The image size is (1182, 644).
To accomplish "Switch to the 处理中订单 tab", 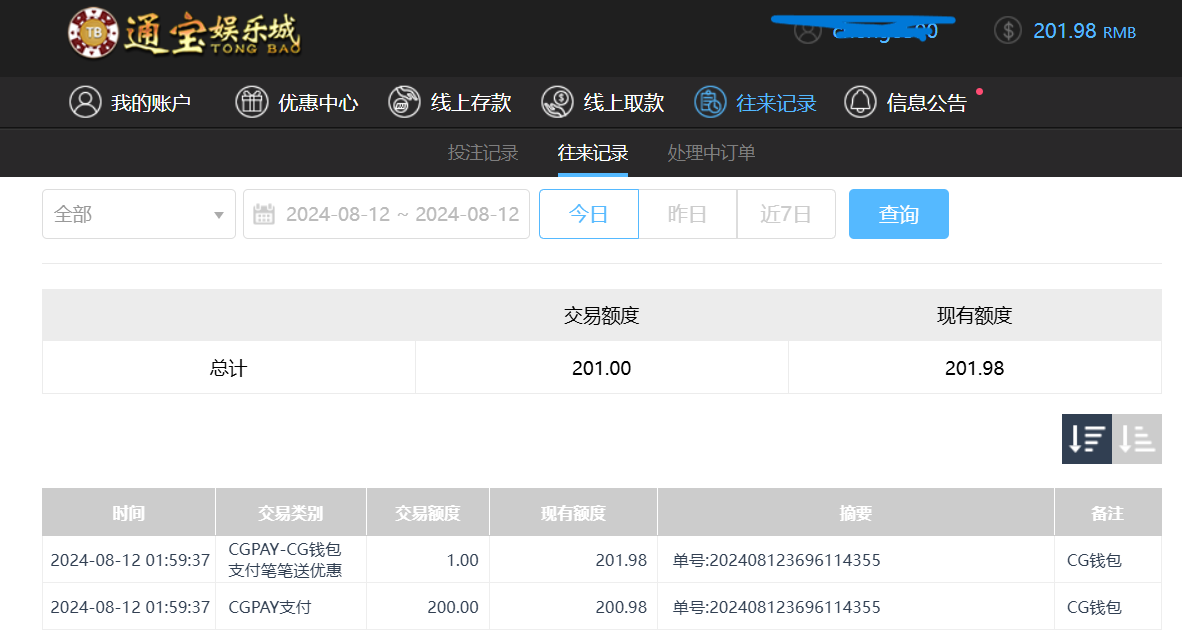I will (711, 153).
